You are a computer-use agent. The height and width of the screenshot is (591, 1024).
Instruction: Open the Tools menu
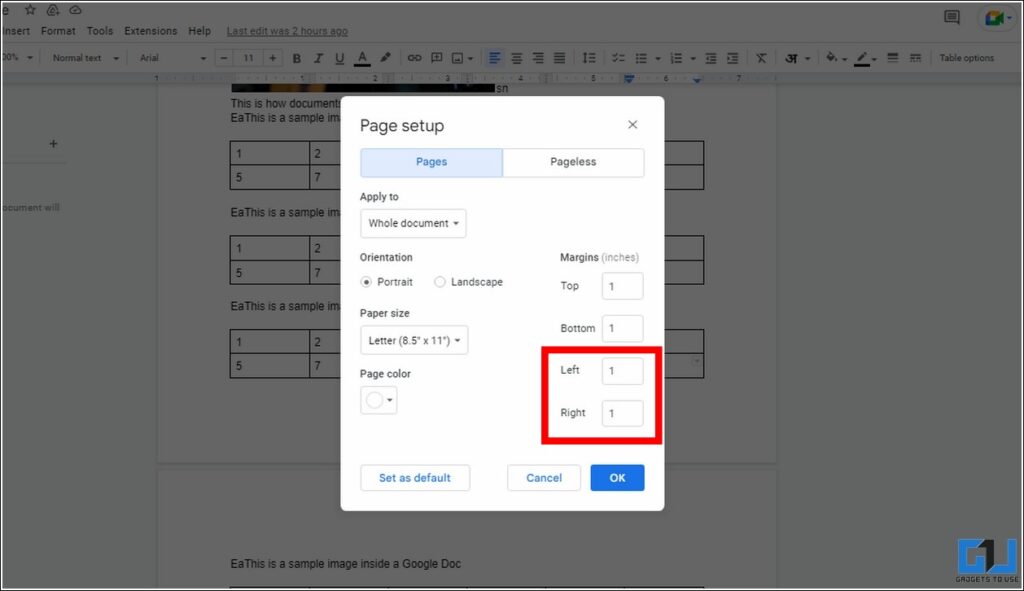(100, 31)
